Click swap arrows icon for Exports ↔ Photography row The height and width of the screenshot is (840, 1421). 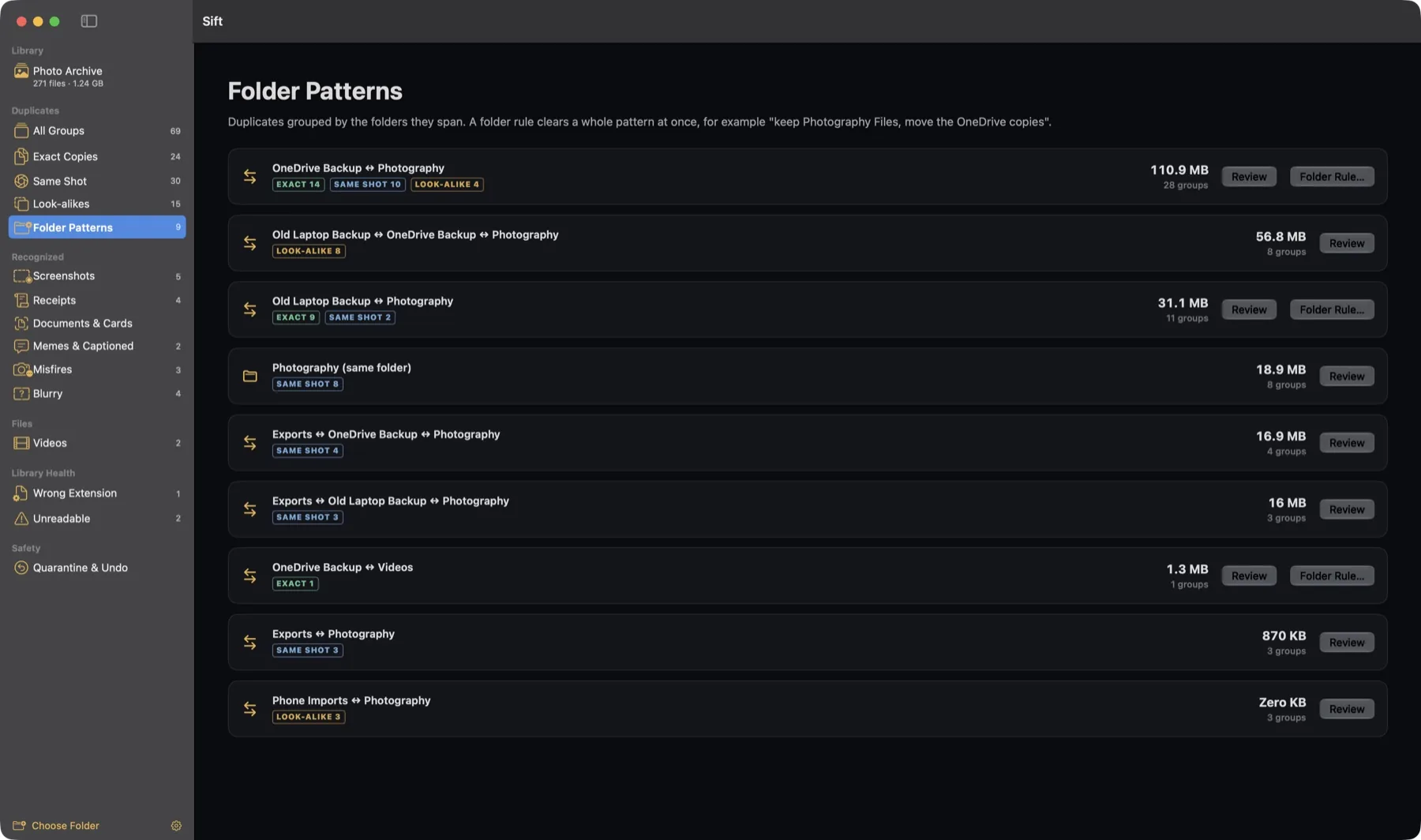pos(250,643)
